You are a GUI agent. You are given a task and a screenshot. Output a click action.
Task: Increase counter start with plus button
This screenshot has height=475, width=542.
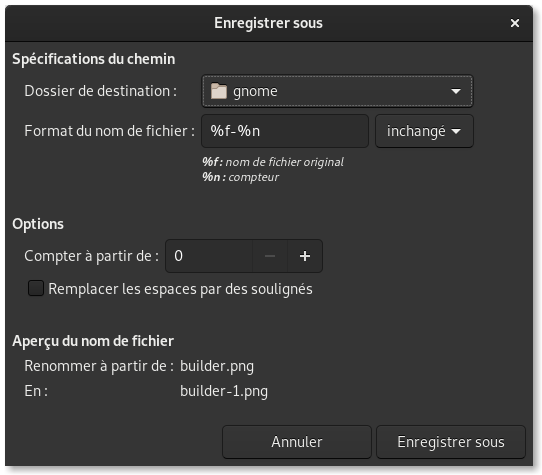[x=305, y=256]
